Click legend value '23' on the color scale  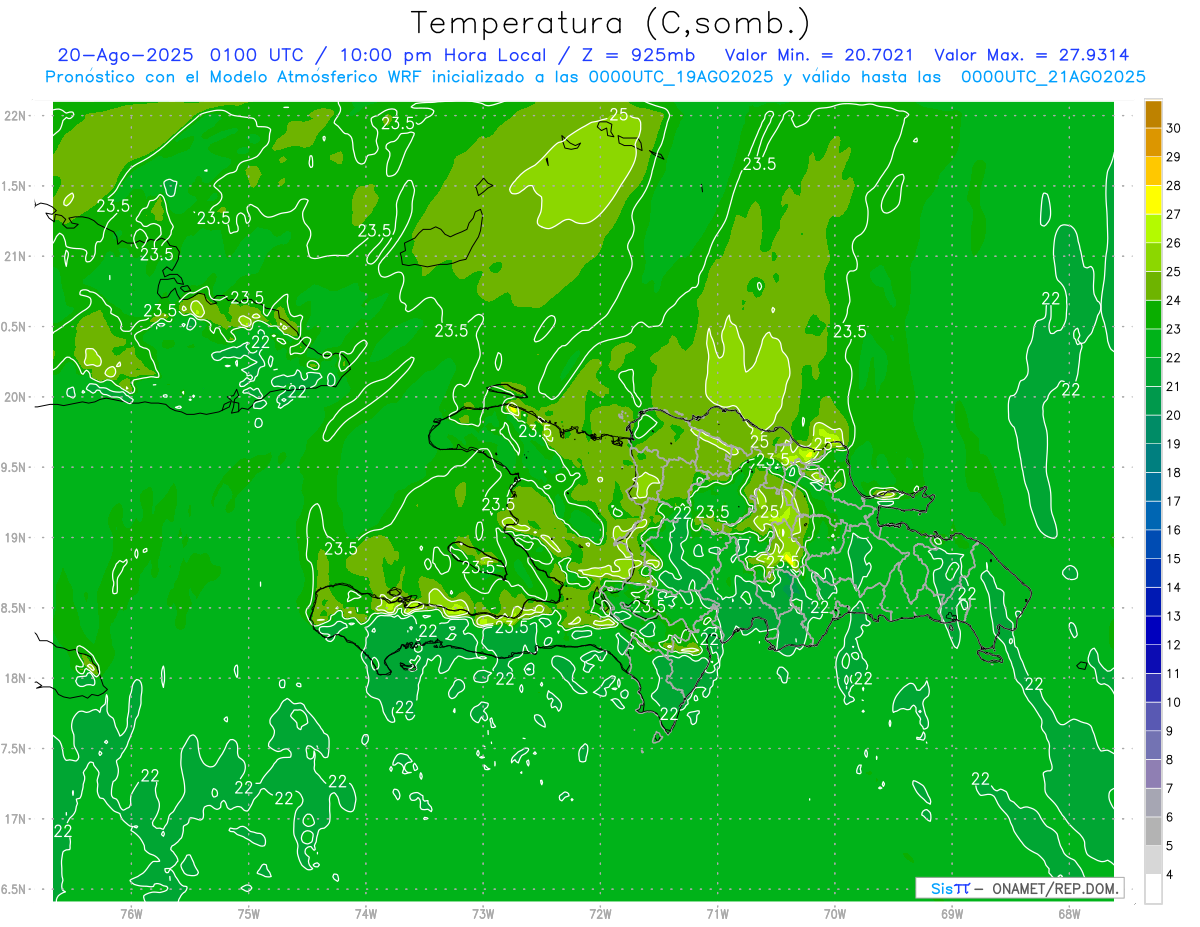[x=1174, y=329]
